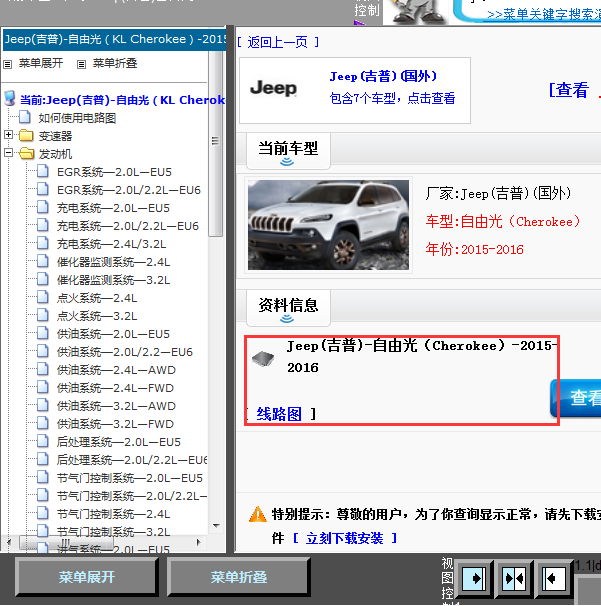Viewport: 601px width, 606px height.
Task: Select 充电系统—2.0L/2.2L—EU6 item
Action: click(x=128, y=226)
